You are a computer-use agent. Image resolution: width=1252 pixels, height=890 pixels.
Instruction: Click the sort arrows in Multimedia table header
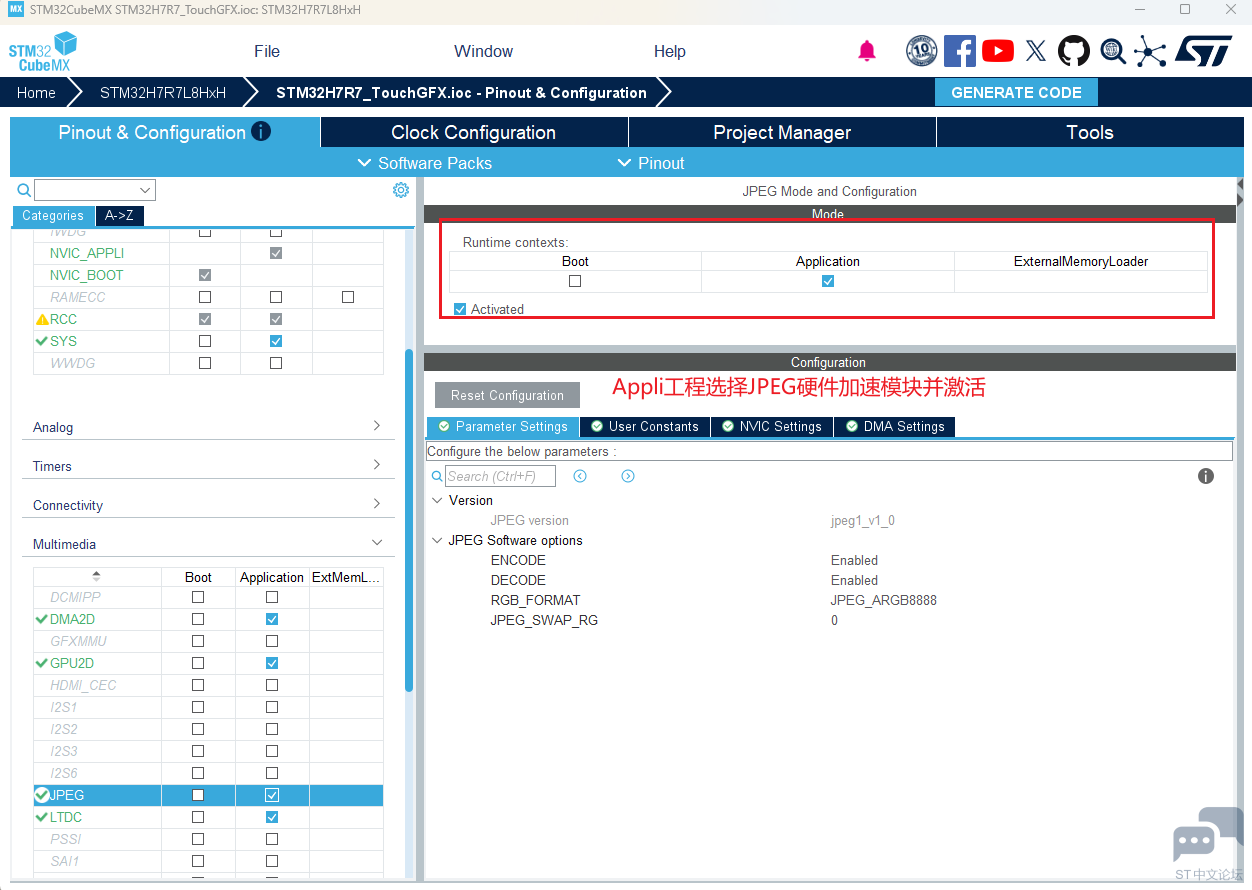pos(96,576)
